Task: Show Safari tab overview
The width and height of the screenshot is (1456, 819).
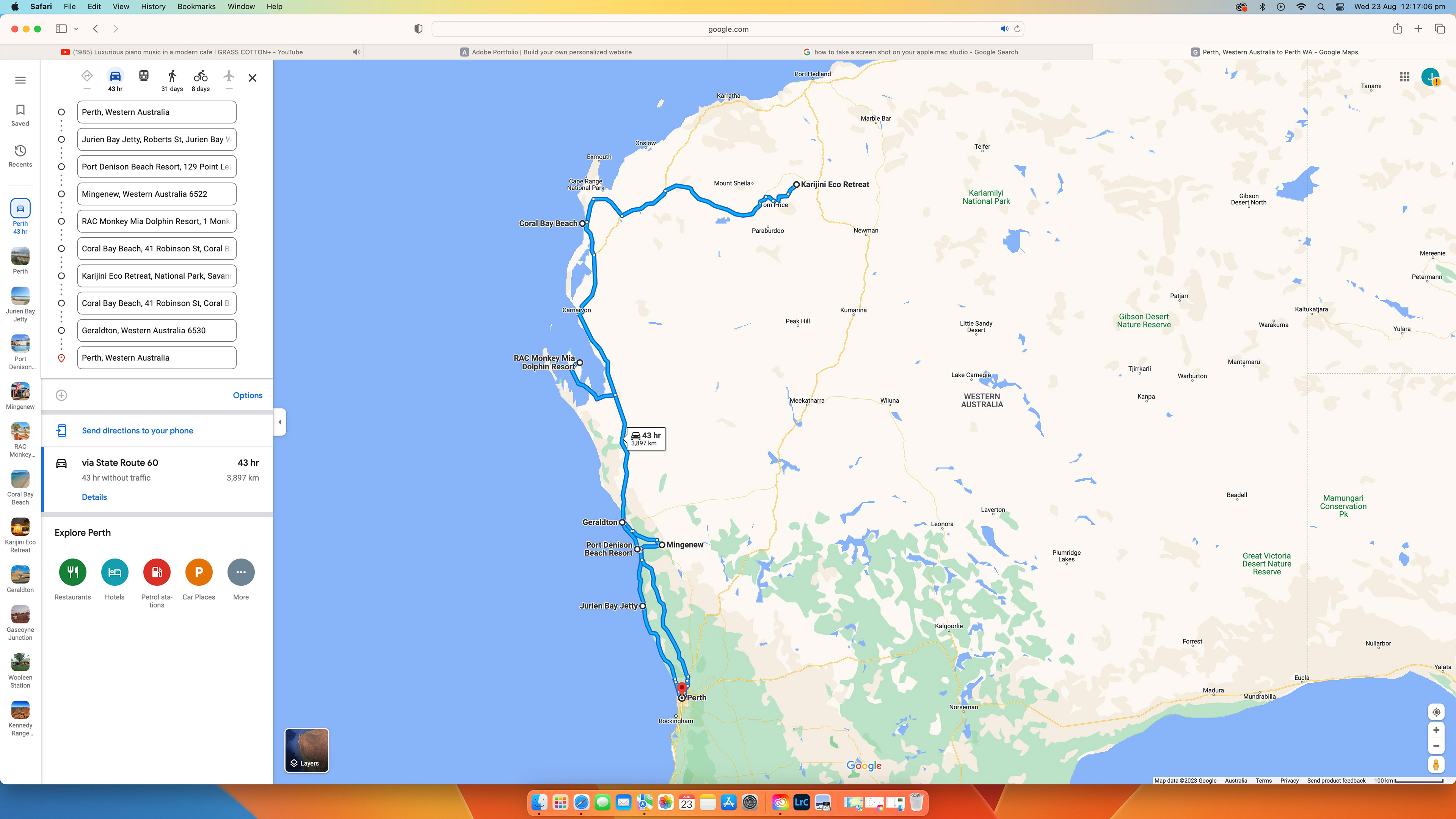Action: (x=1440, y=29)
